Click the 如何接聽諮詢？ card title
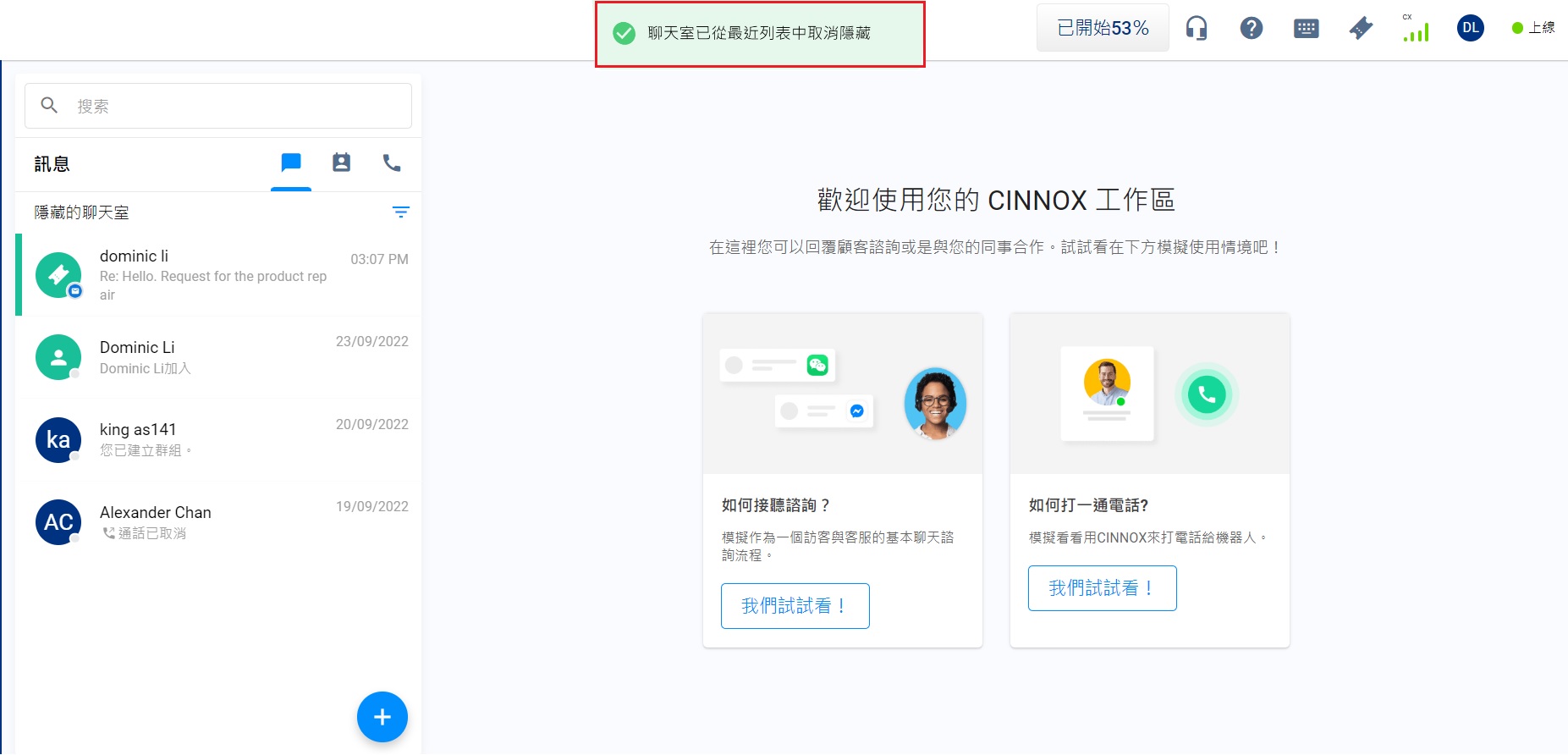This screenshot has width=1568, height=755. tap(776, 505)
